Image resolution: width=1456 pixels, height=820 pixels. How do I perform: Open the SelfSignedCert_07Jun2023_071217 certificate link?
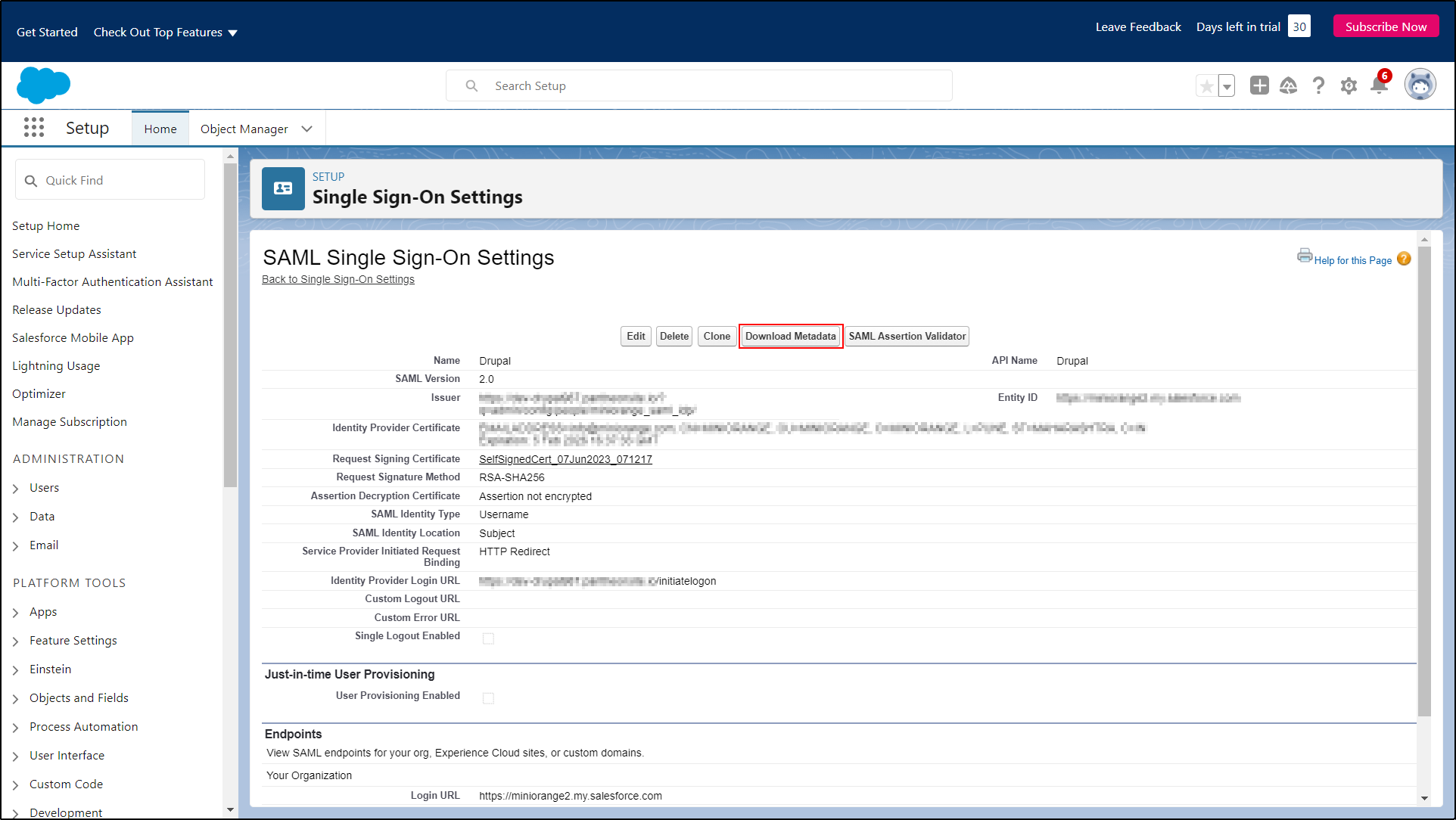click(x=565, y=459)
